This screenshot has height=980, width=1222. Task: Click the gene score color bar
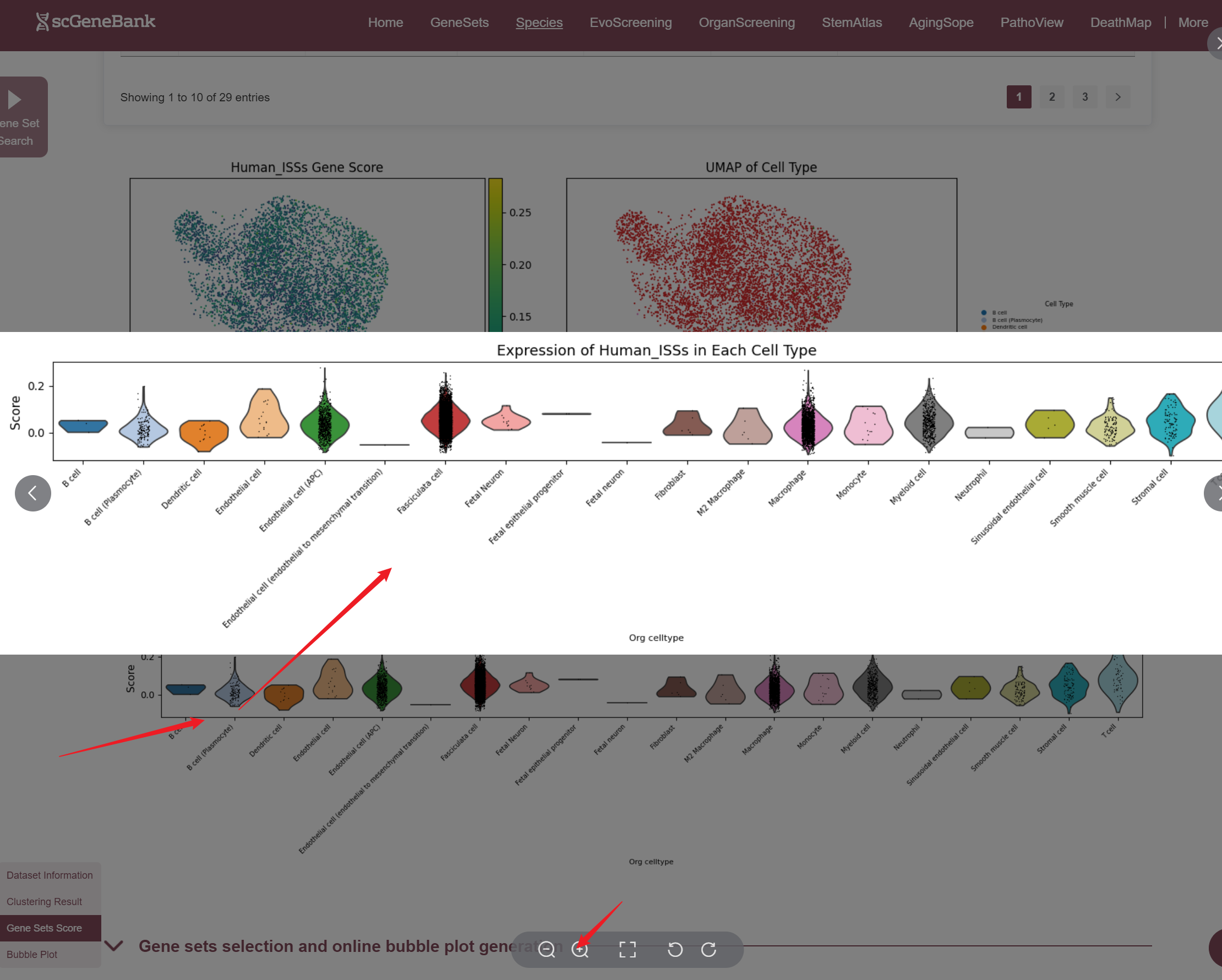click(495, 255)
